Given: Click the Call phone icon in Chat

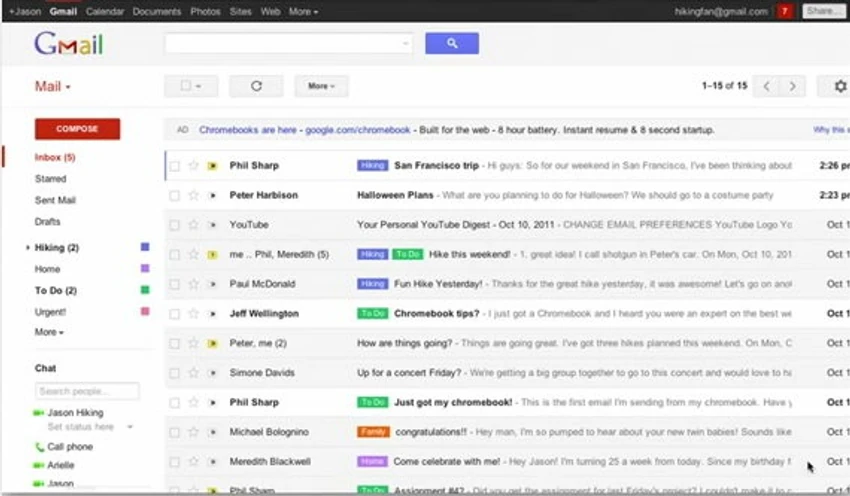Looking at the screenshot, I should [x=40, y=447].
